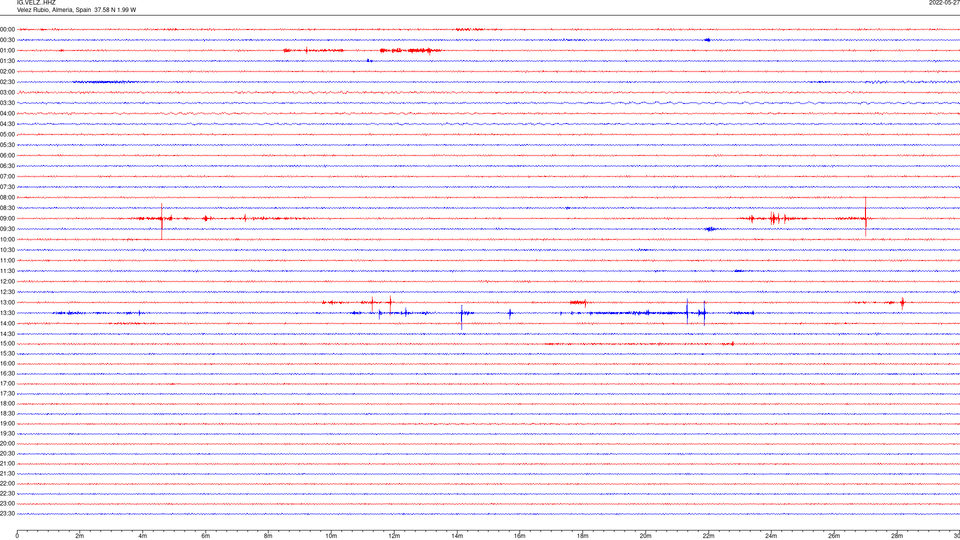Select the 11:00 trace time label
960x540 pixels.
(x=7, y=261)
